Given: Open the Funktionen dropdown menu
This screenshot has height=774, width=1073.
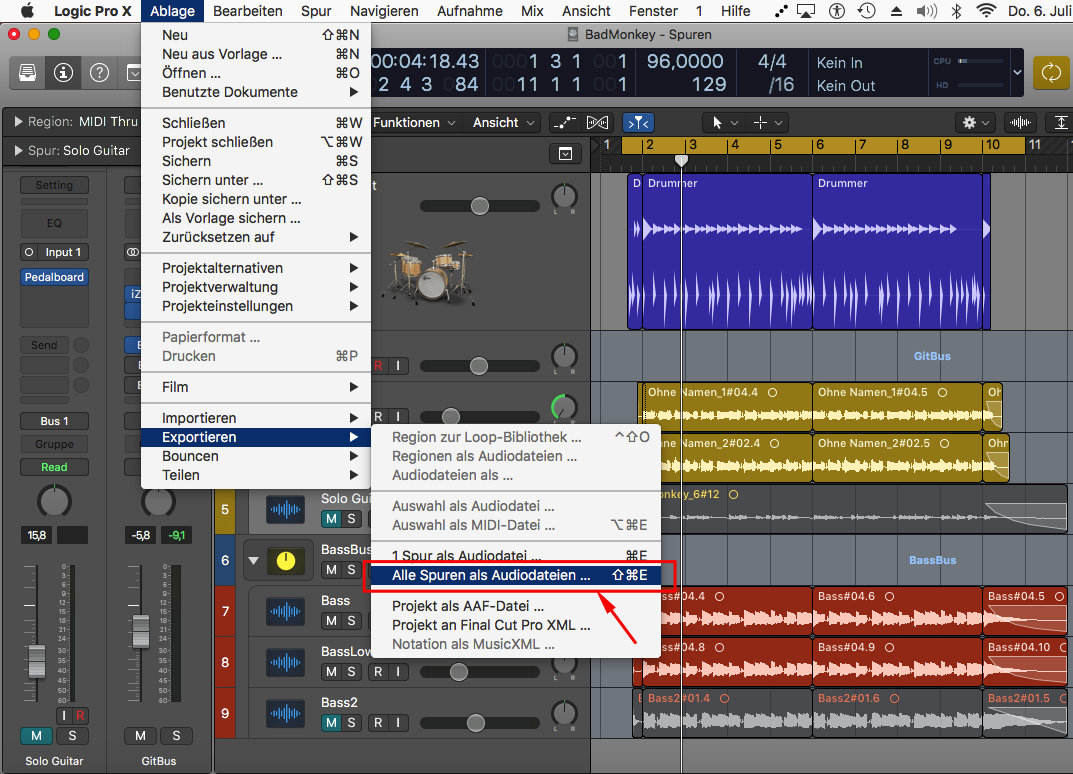Looking at the screenshot, I should (414, 122).
